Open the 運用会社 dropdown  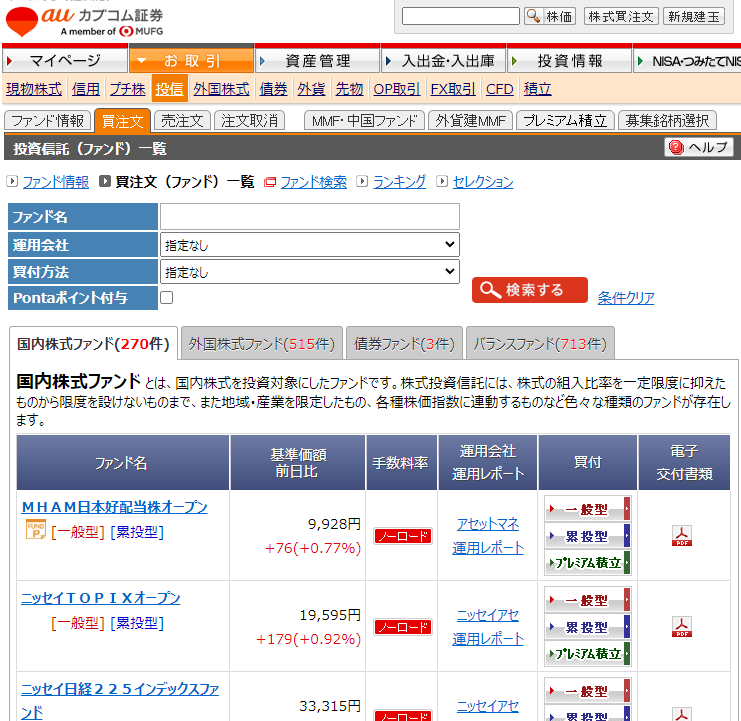coord(310,244)
